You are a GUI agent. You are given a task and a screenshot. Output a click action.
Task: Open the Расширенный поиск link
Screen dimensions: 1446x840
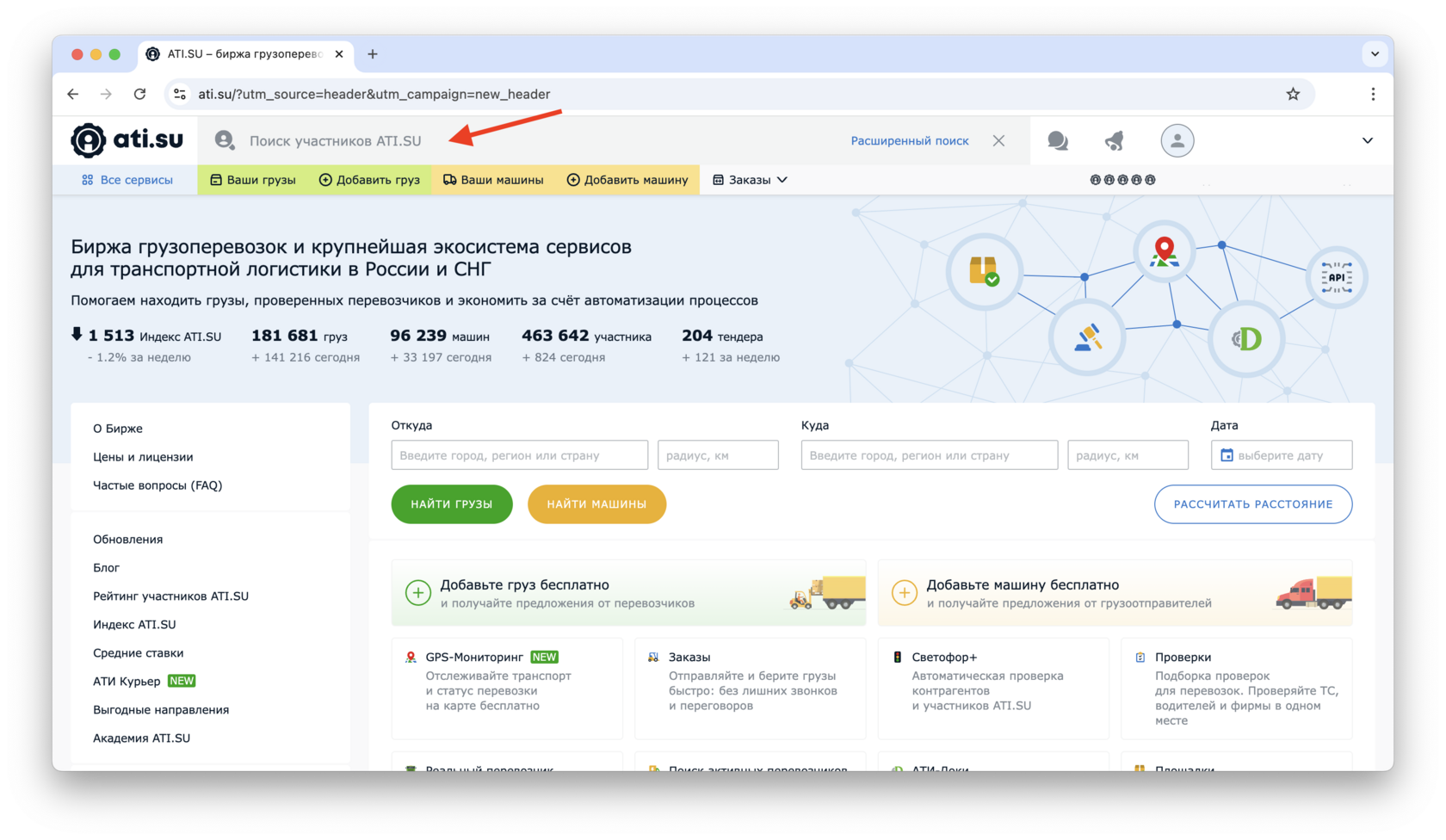pos(909,140)
